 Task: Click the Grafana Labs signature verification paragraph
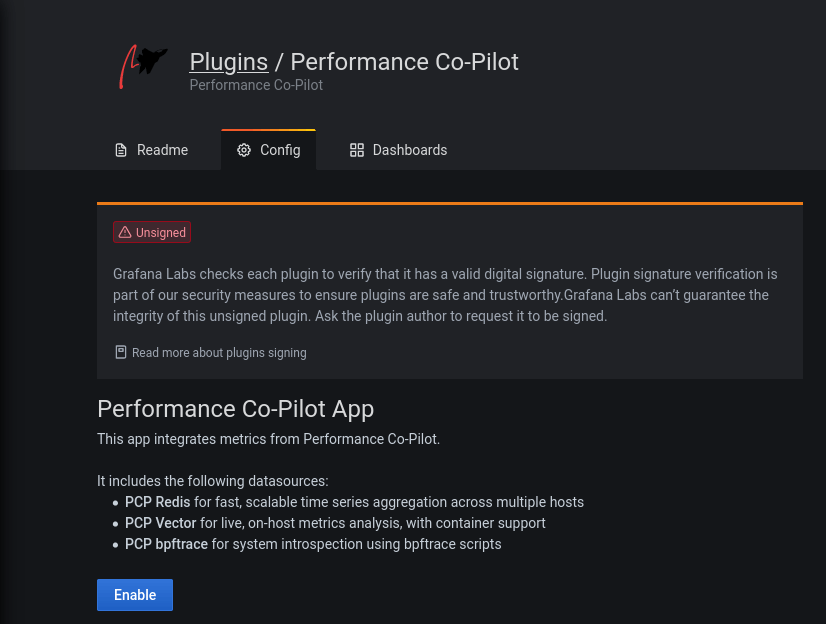click(x=445, y=295)
